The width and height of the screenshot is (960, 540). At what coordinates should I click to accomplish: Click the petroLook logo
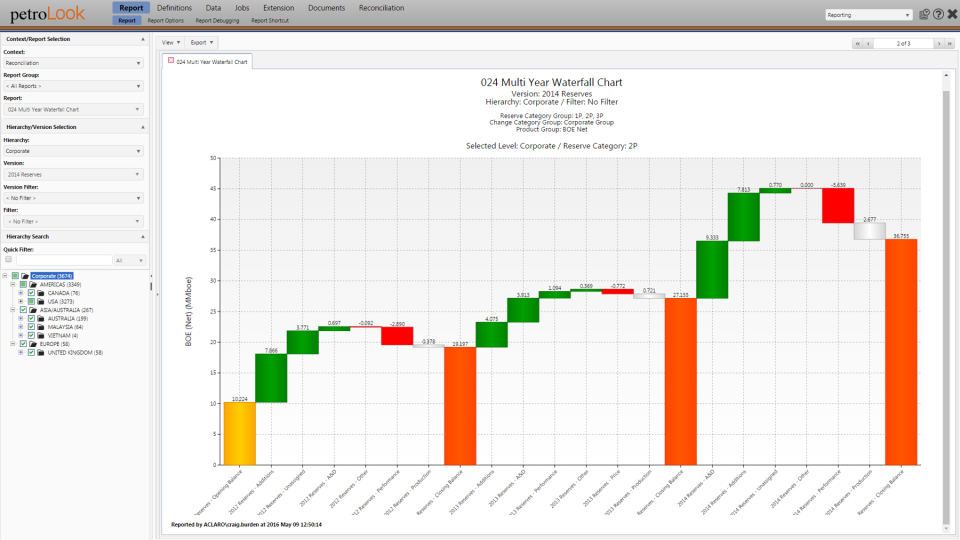coord(47,13)
